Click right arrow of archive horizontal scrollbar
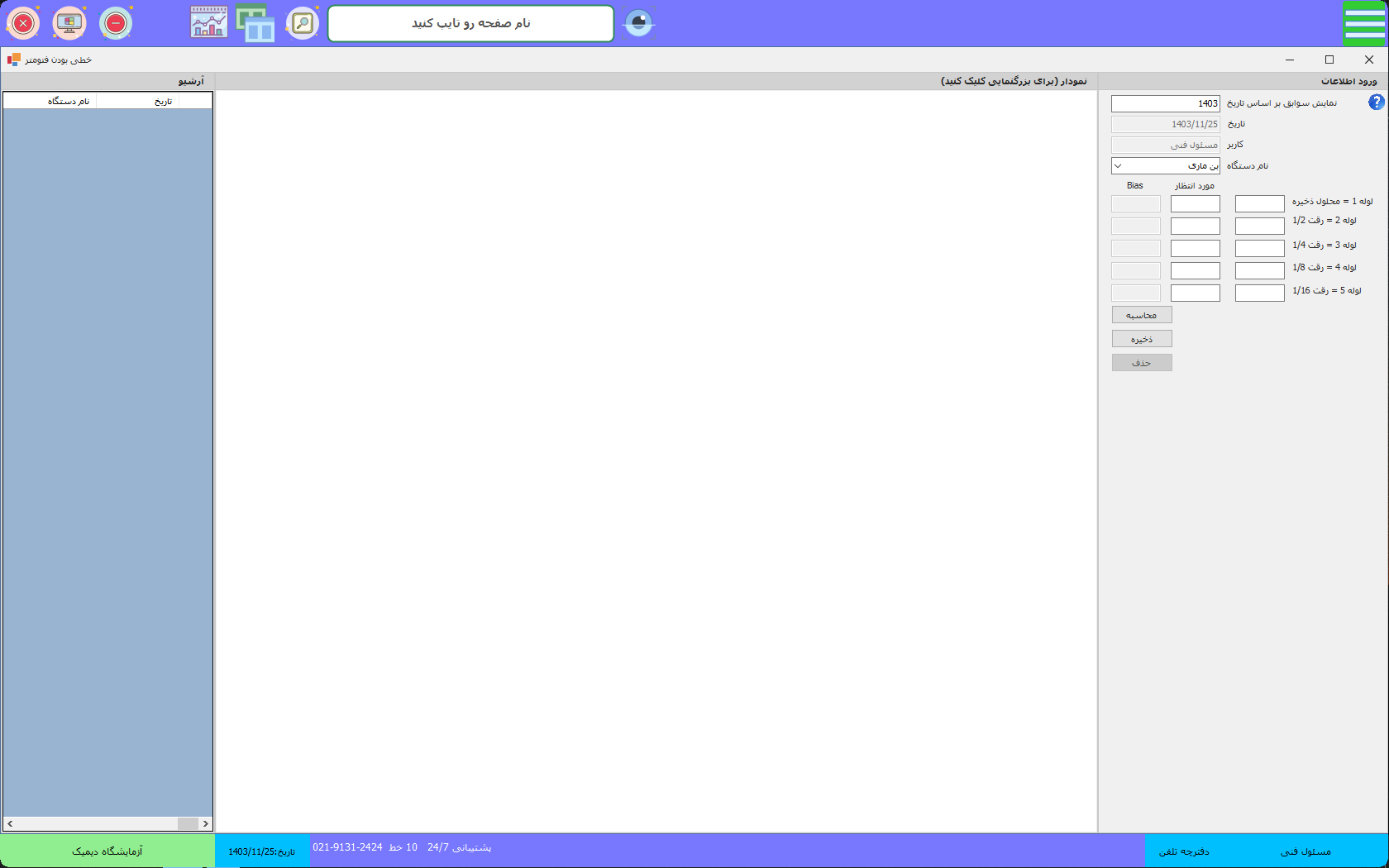The height and width of the screenshot is (868, 1389). 206,823
